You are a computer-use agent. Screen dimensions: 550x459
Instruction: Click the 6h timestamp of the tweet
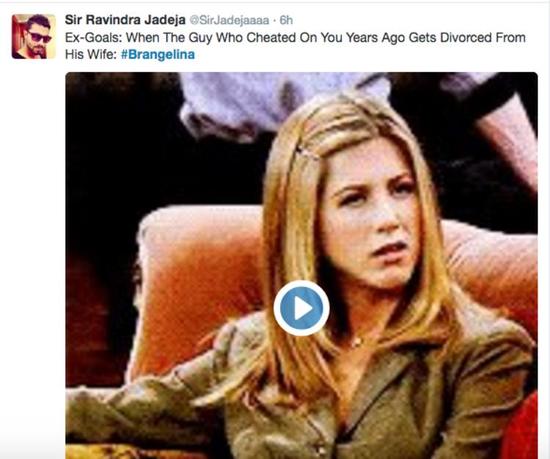(x=286, y=20)
